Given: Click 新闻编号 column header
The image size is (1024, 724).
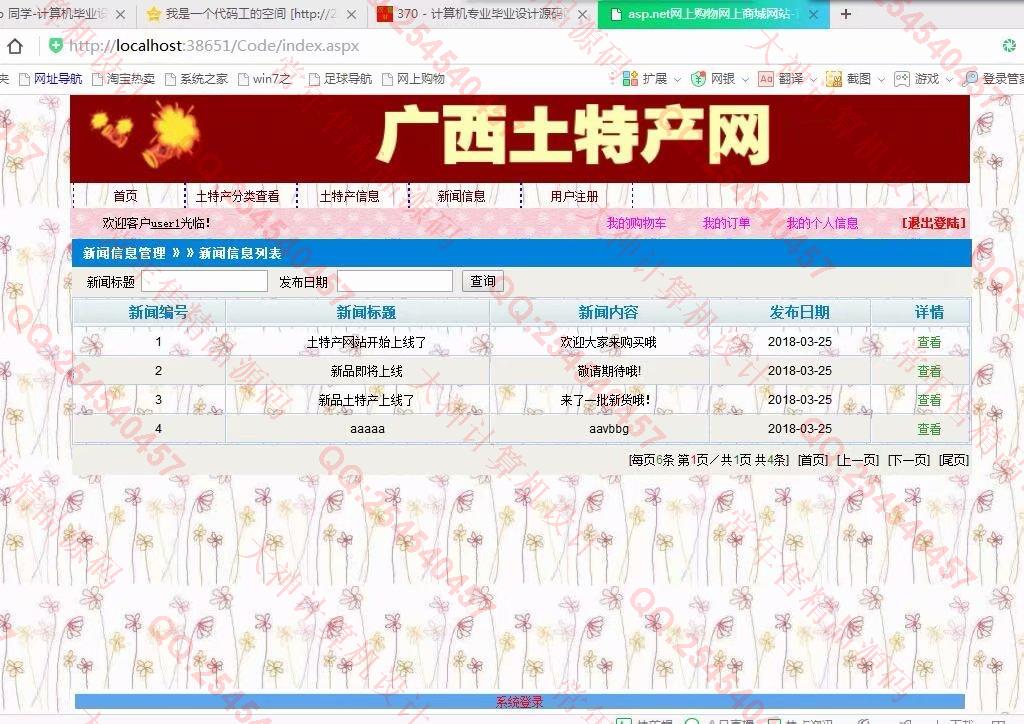Looking at the screenshot, I should pyautogui.click(x=158, y=313).
